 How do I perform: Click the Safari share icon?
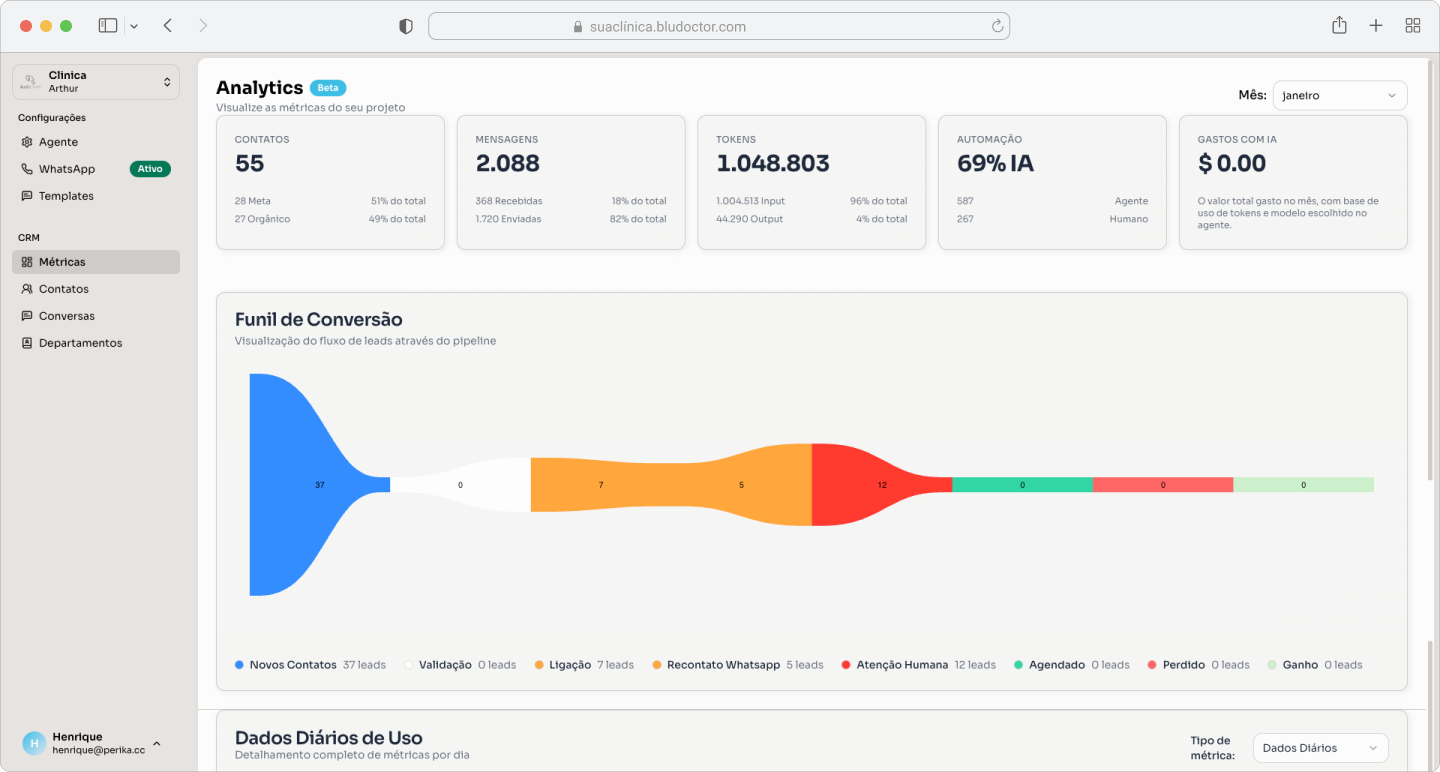(x=1339, y=26)
